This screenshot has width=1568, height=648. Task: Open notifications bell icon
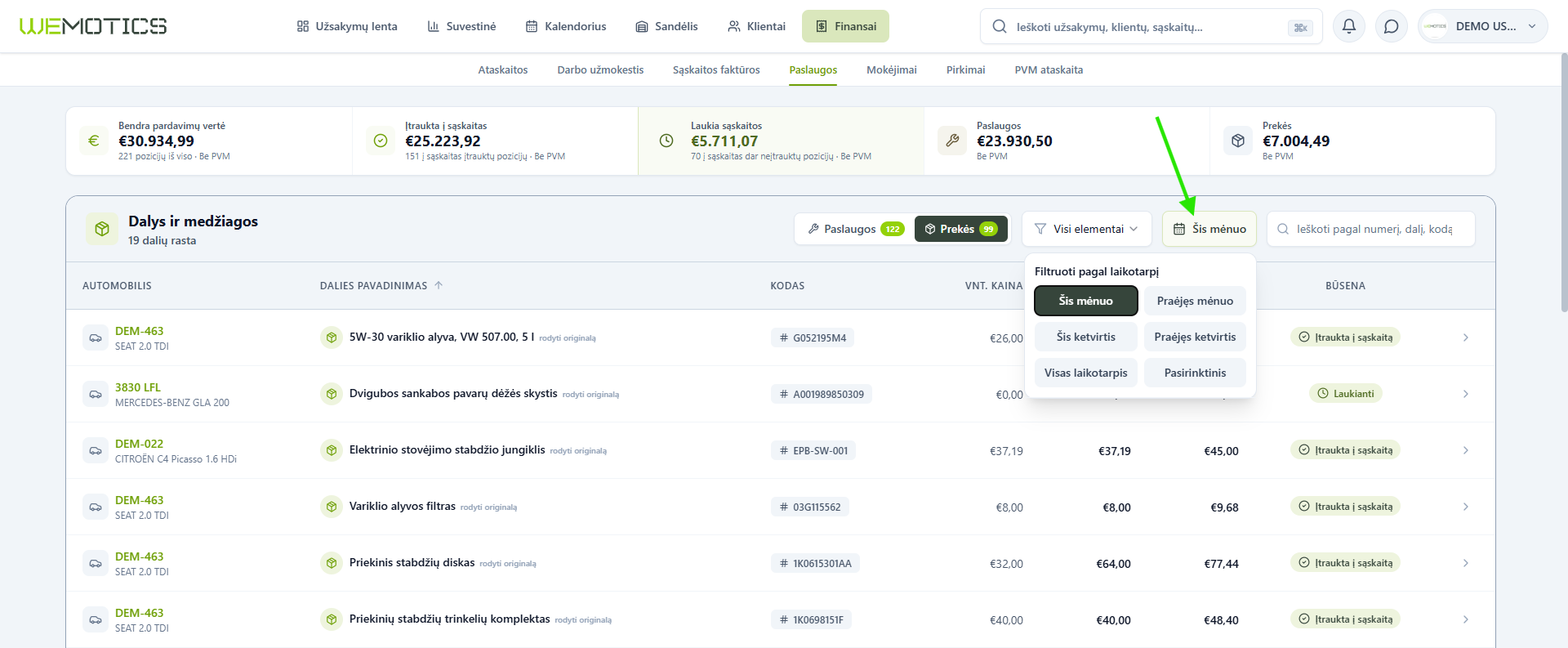pos(1349,26)
